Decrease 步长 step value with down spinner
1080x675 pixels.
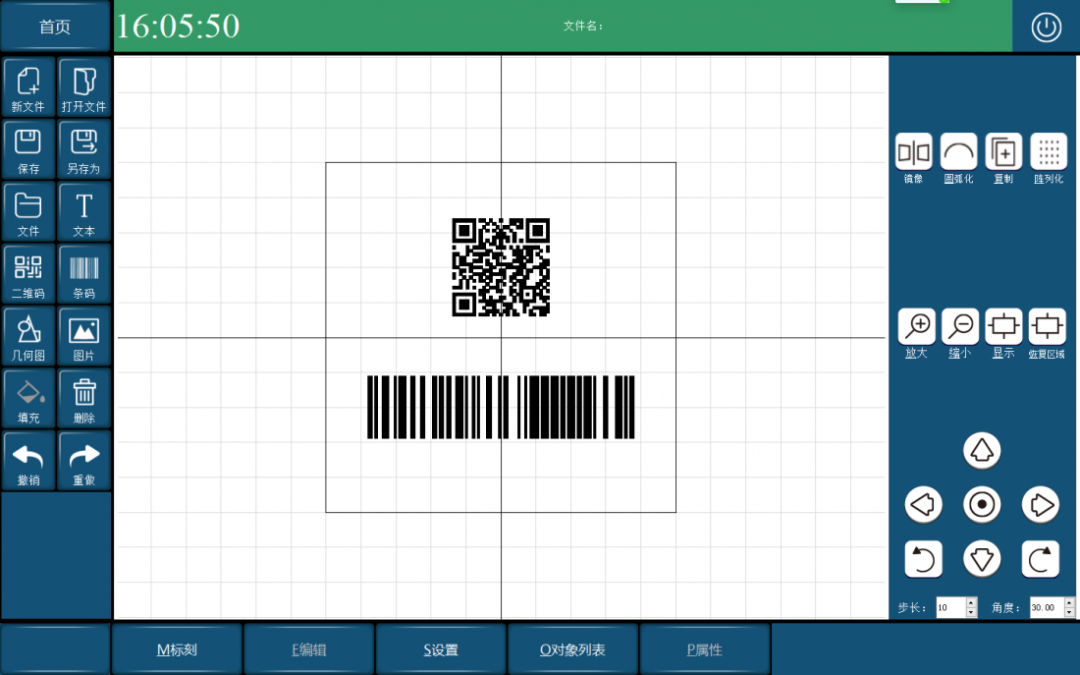(971, 612)
